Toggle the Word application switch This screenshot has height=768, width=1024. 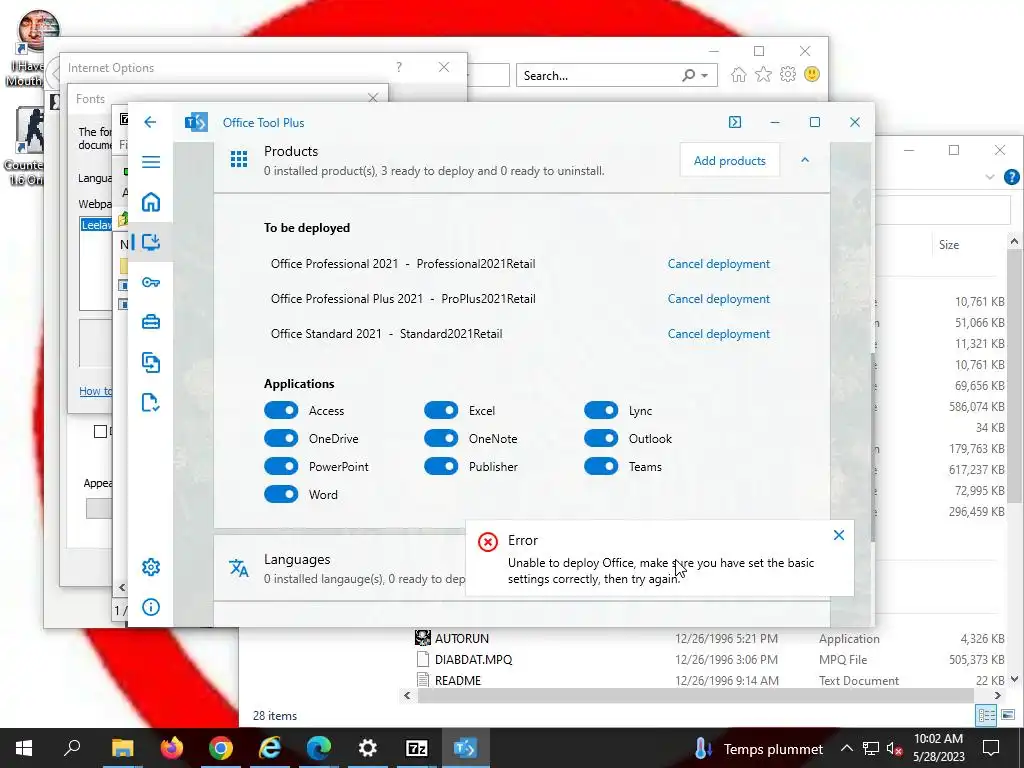[281, 494]
